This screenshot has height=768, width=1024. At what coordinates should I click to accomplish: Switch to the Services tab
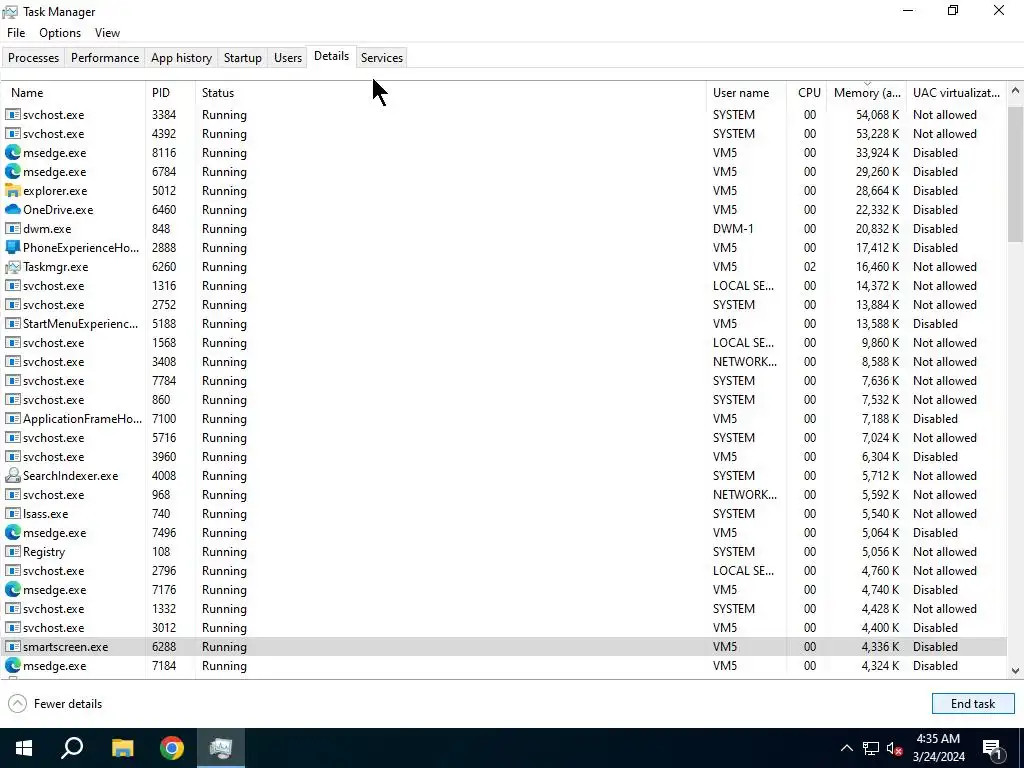click(382, 57)
